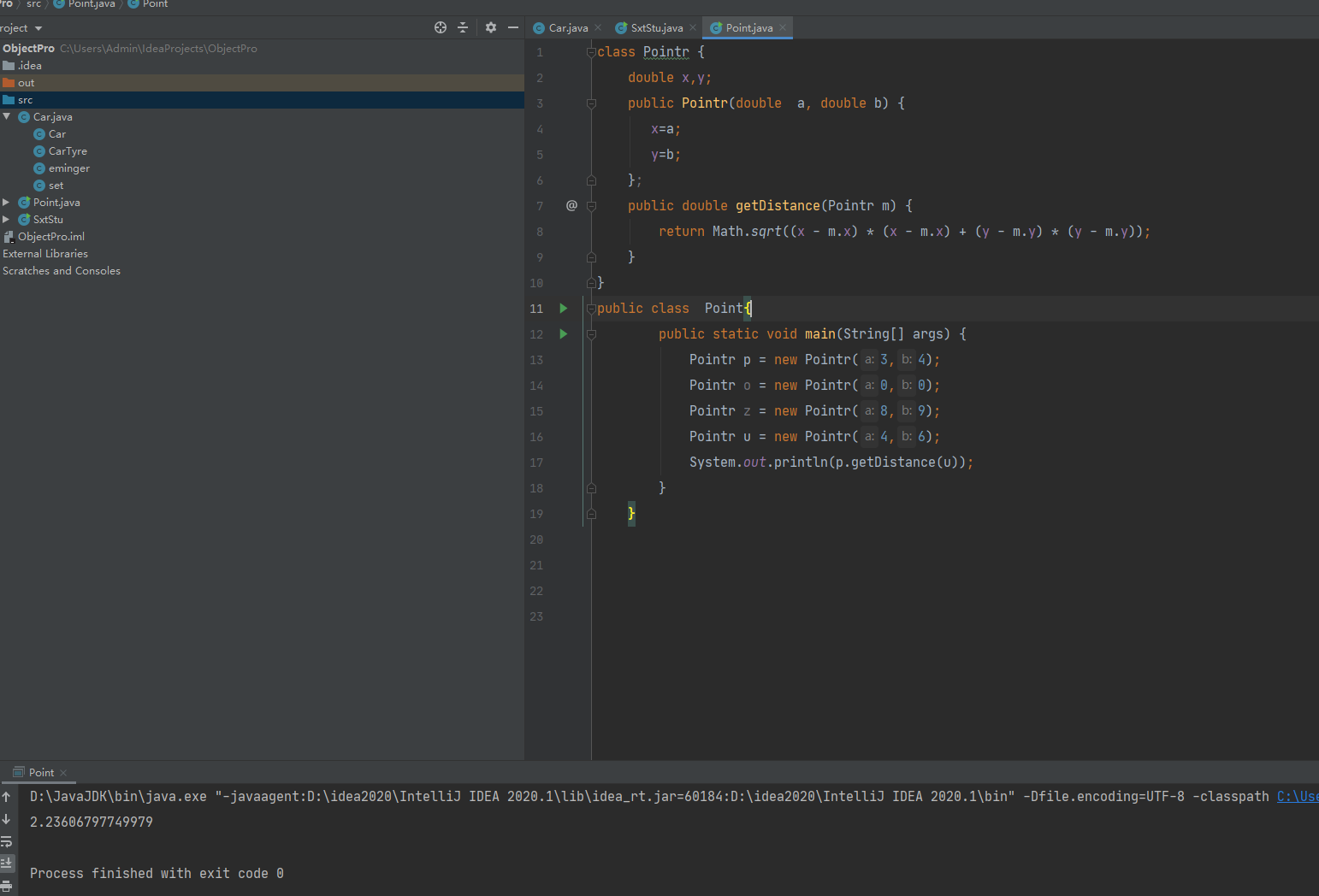The height and width of the screenshot is (896, 1319).
Task: Close the Point.java editor tab
Action: pos(783,27)
